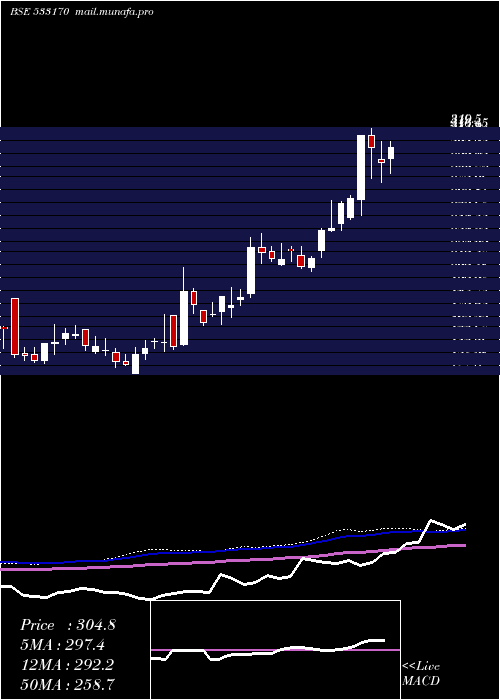
Task: Click the 50MA : 258.7 value
Action: (x=68, y=684)
